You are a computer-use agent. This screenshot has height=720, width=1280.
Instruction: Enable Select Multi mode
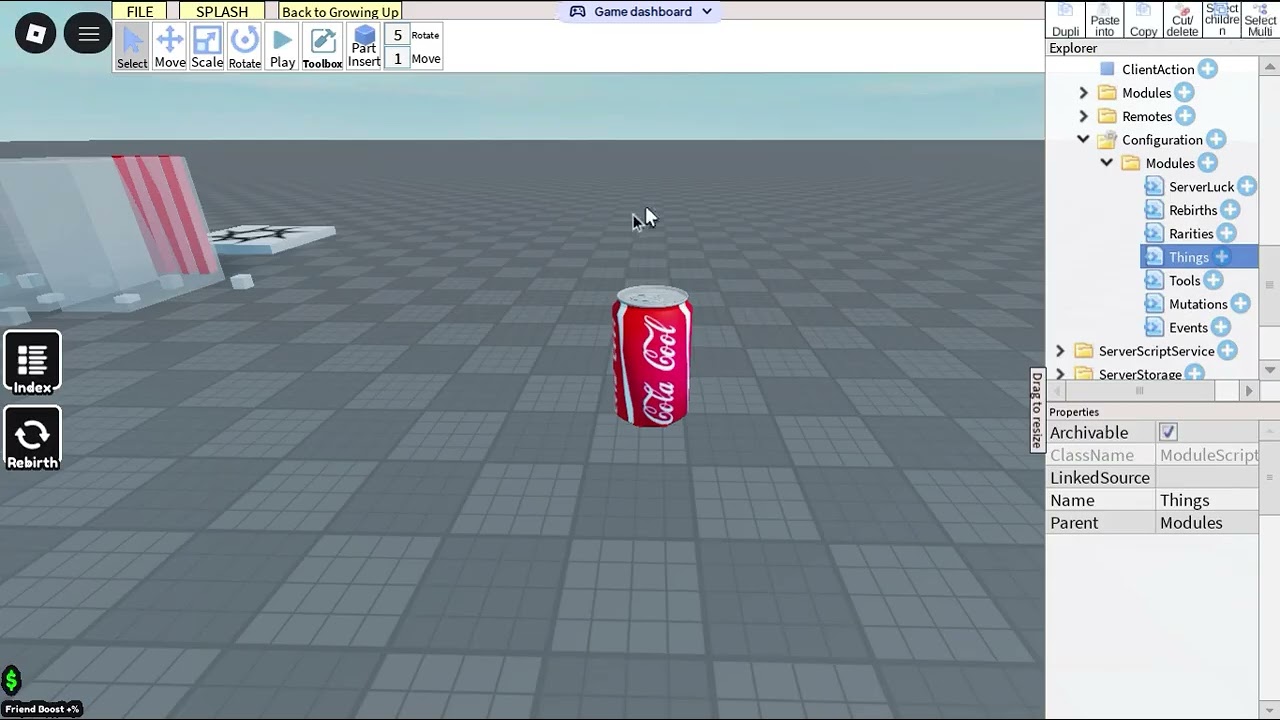(1260, 20)
